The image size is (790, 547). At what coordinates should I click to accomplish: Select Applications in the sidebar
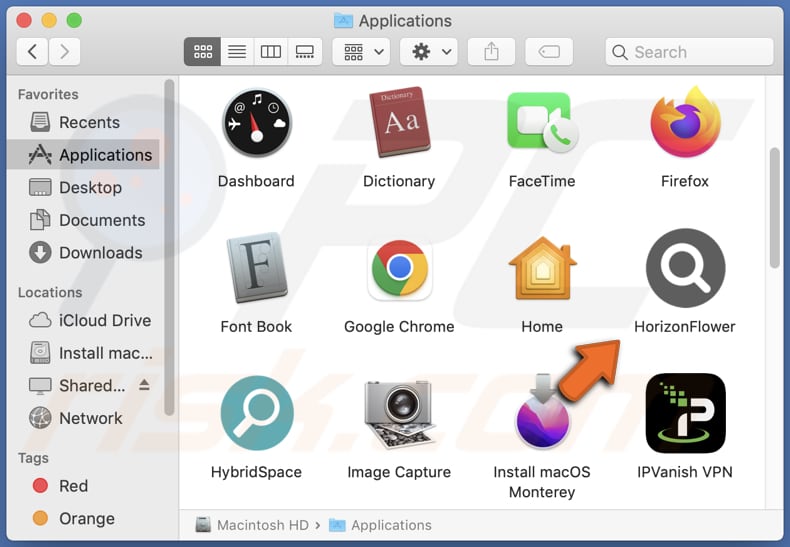(x=84, y=155)
